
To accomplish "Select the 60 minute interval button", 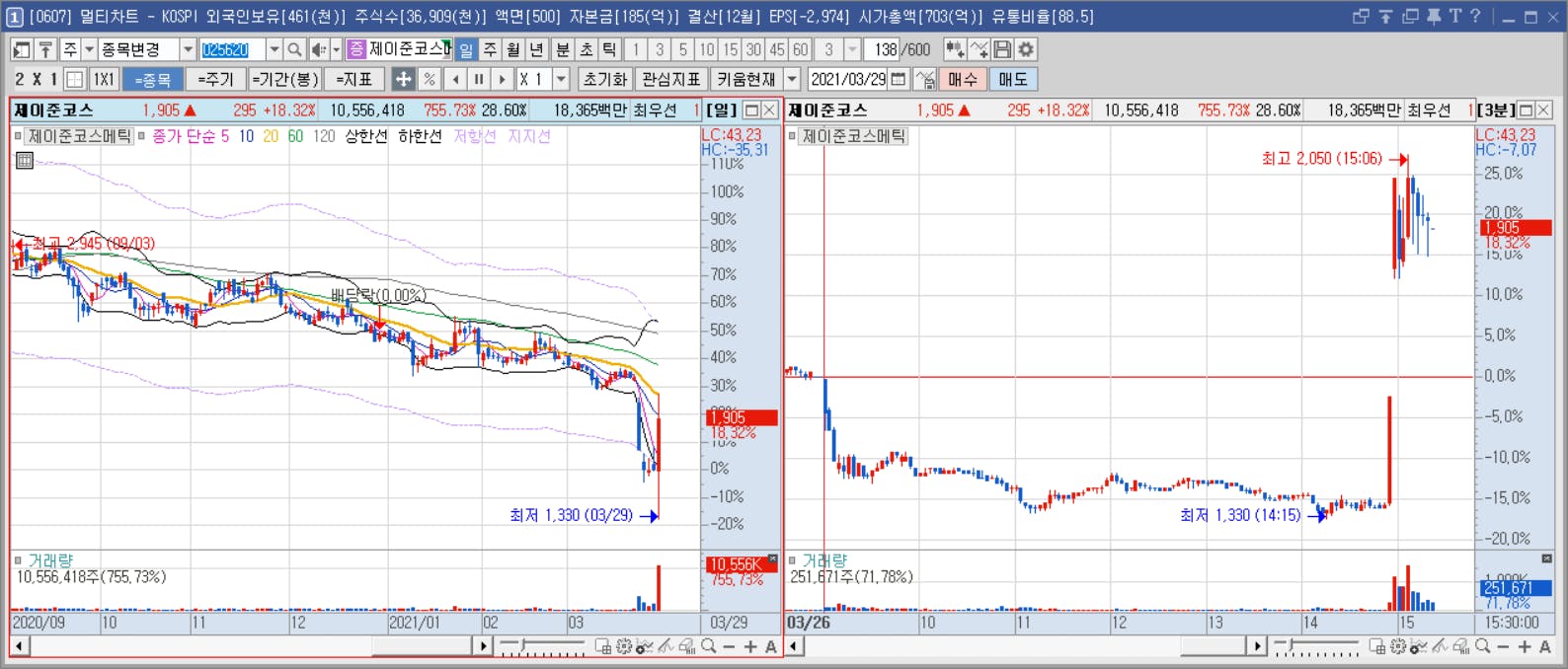I will coord(801,49).
